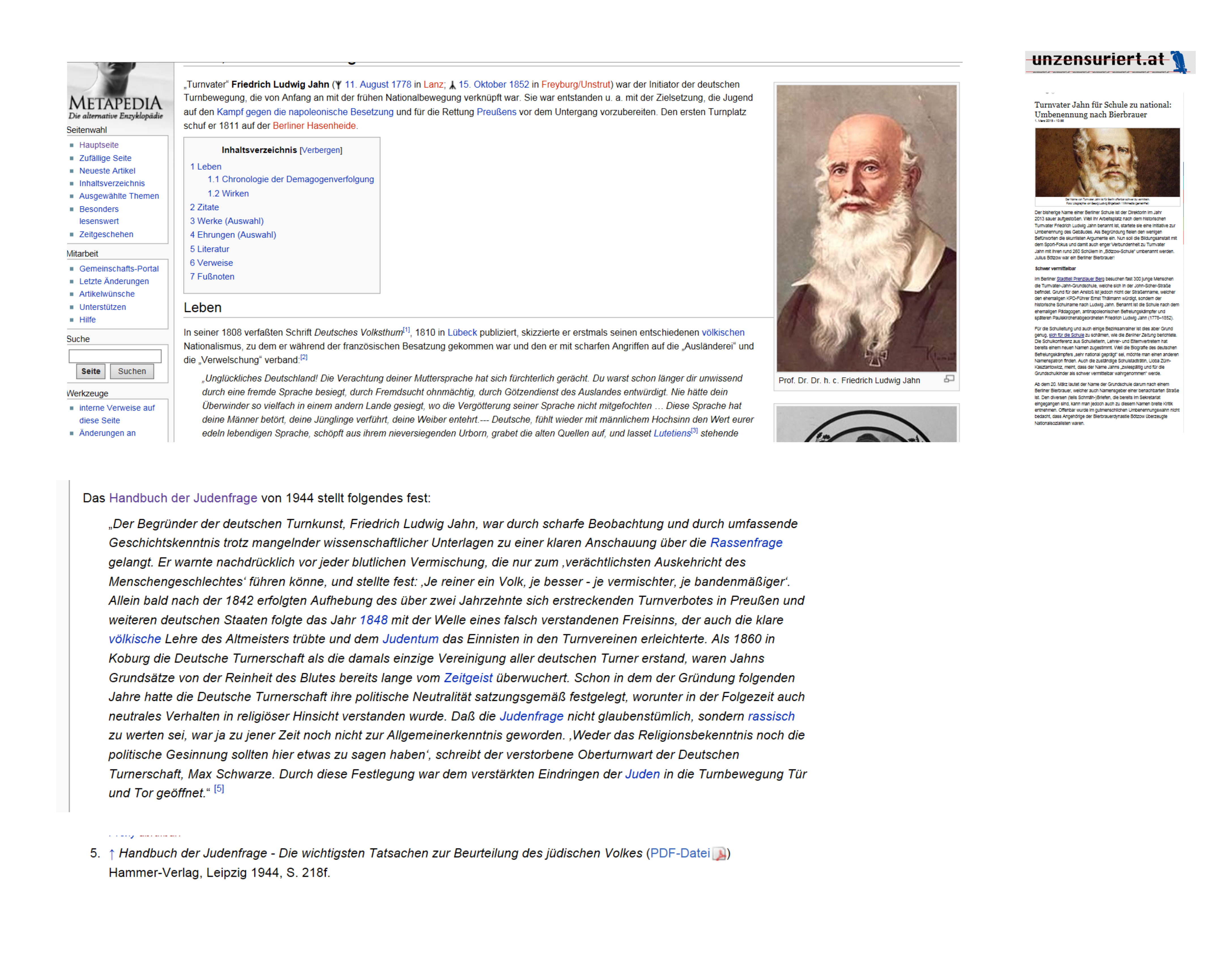This screenshot has height=980, width=1224.
Task: Follow the Handbuch der Judenfrage link
Action: tap(183, 498)
